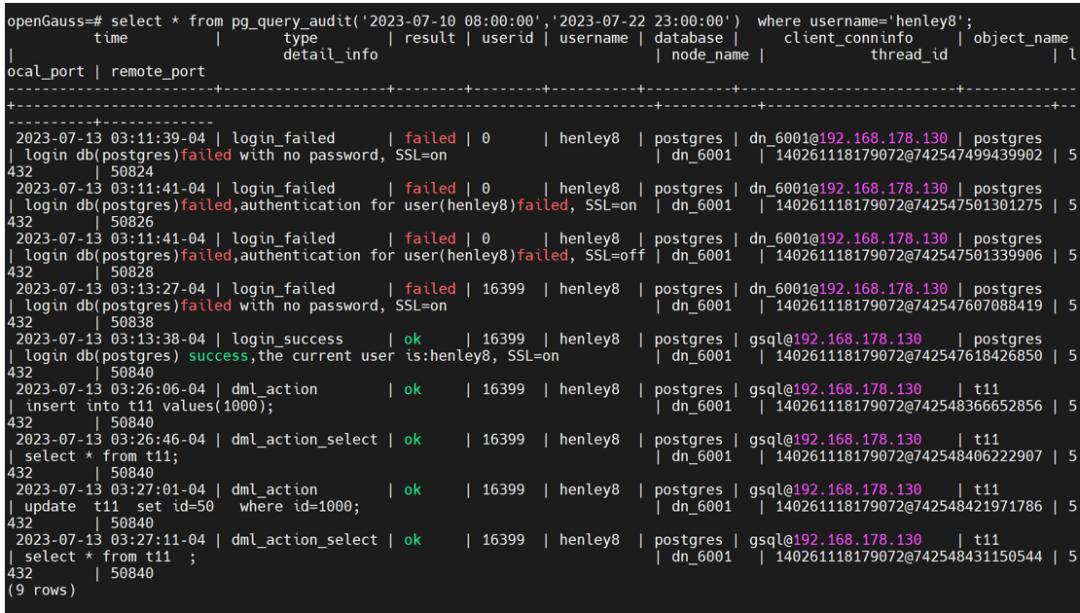Click timestamp 2023-07-13 03:26:46-04
Screen dimensions: 1080x613
pyautogui.click(x=111, y=439)
